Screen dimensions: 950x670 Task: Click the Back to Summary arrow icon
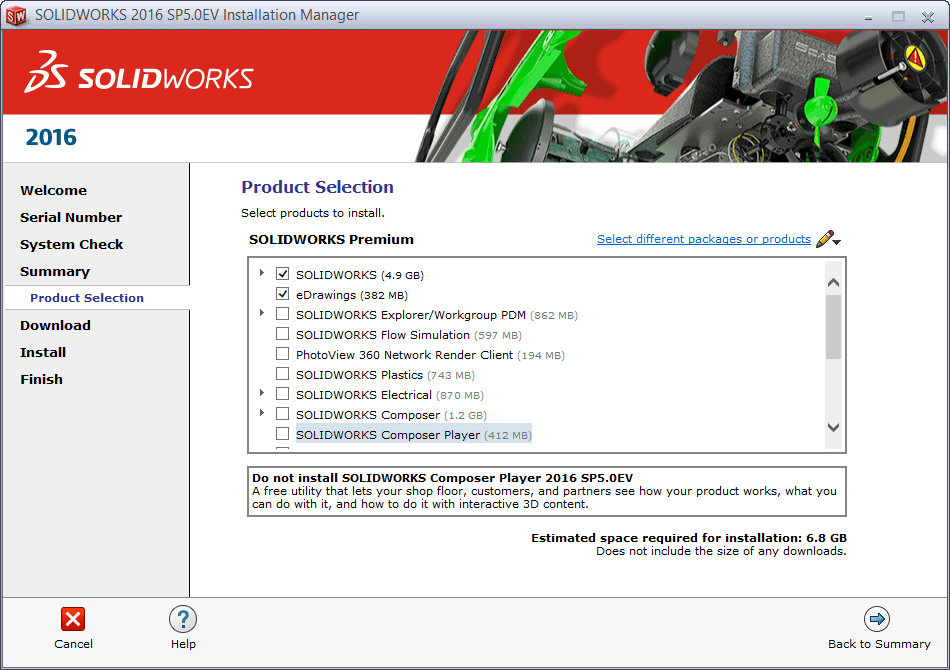tap(877, 619)
